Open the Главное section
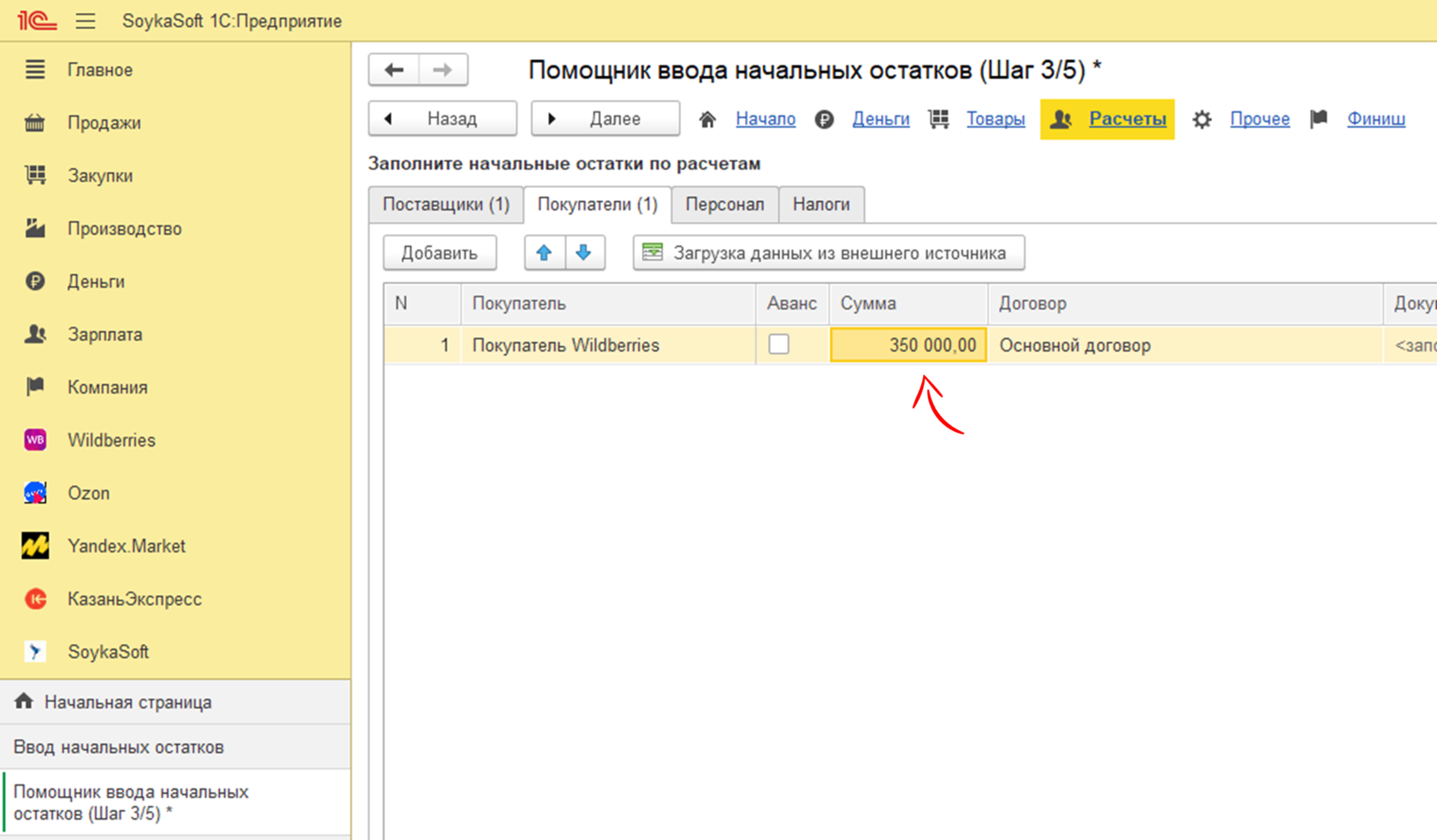 point(100,70)
